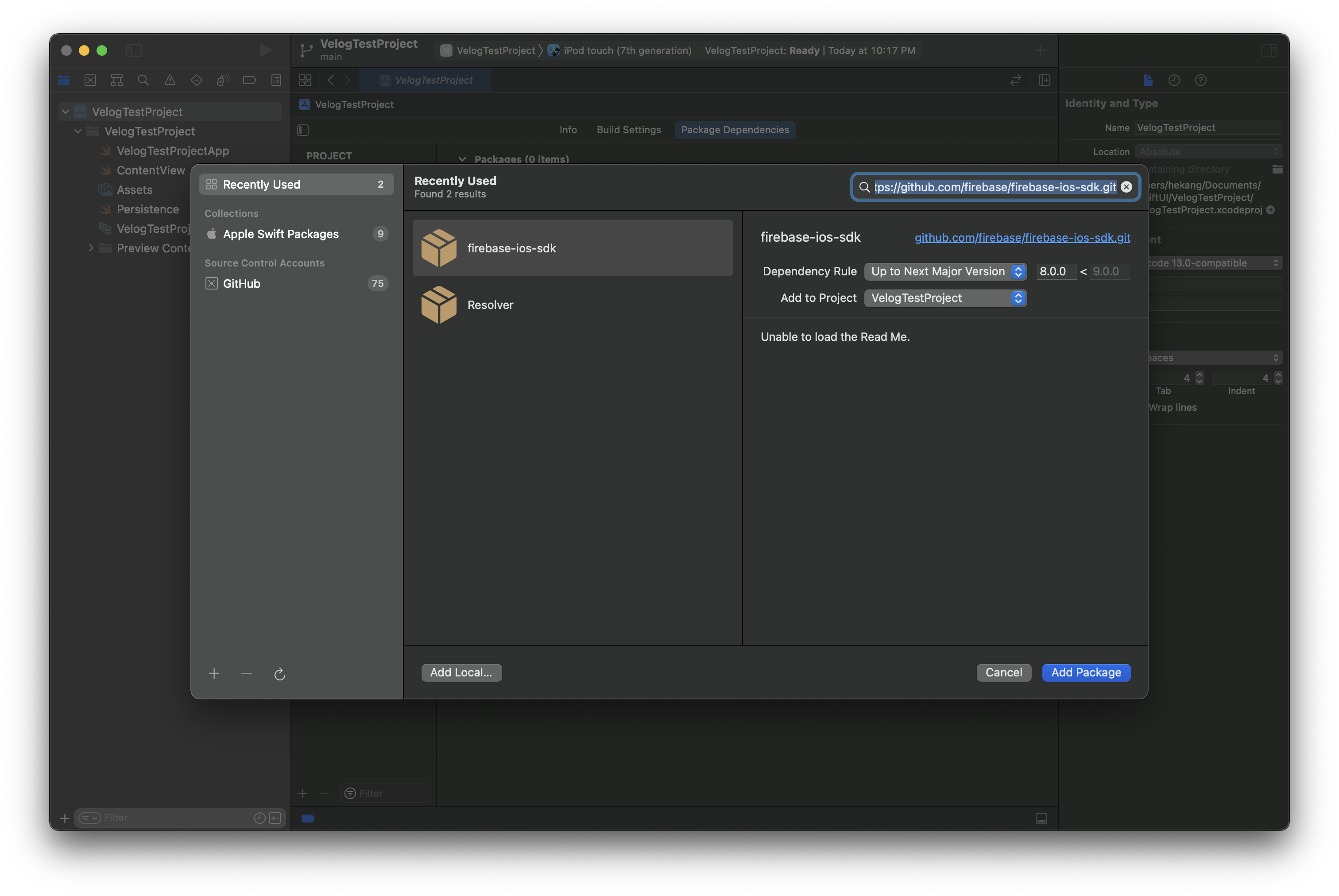This screenshot has width=1339, height=896.
Task: Open the Apple Swift Packages collection
Action: click(296, 234)
